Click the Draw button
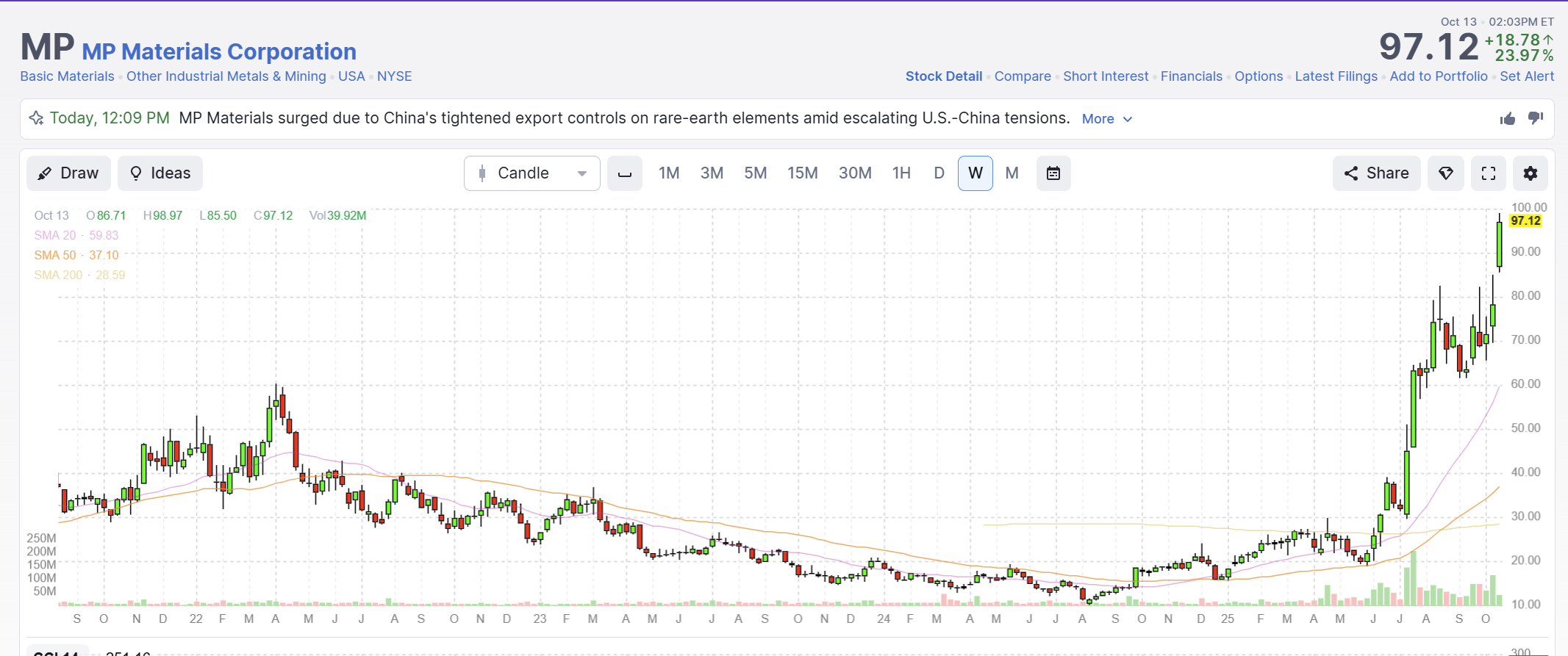Viewport: 1568px width, 656px height. coord(69,173)
